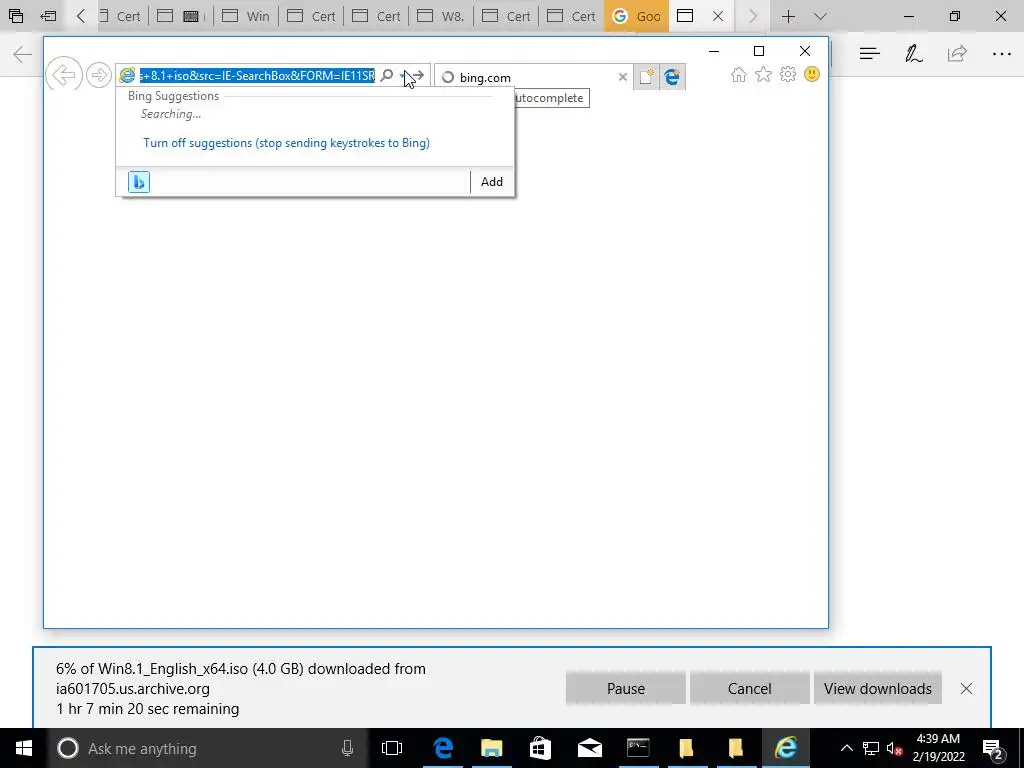This screenshot has width=1024, height=768.
Task: Cancel the Win8.1 ISO download
Action: pyautogui.click(x=749, y=688)
